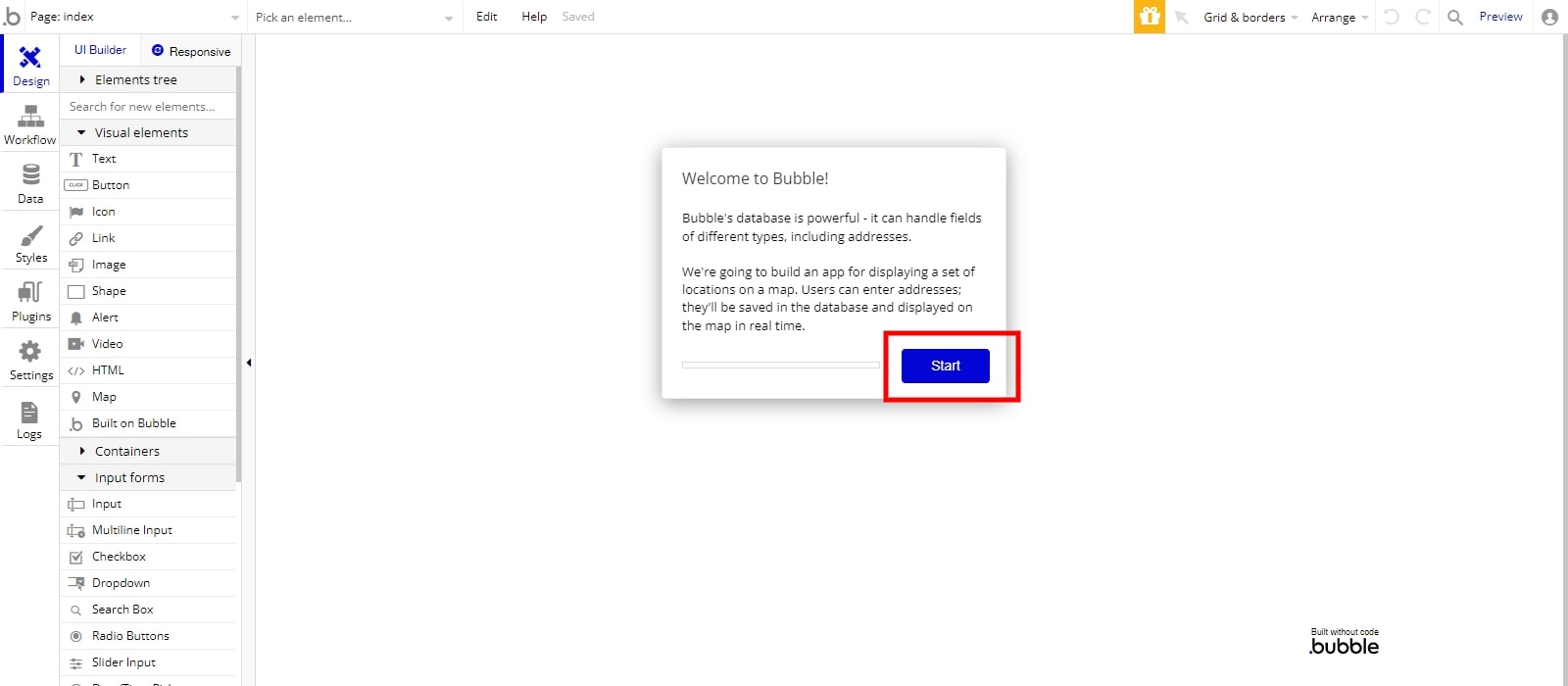The height and width of the screenshot is (686, 1568).
Task: Open the Workflow tab icon
Action: pyautogui.click(x=30, y=118)
